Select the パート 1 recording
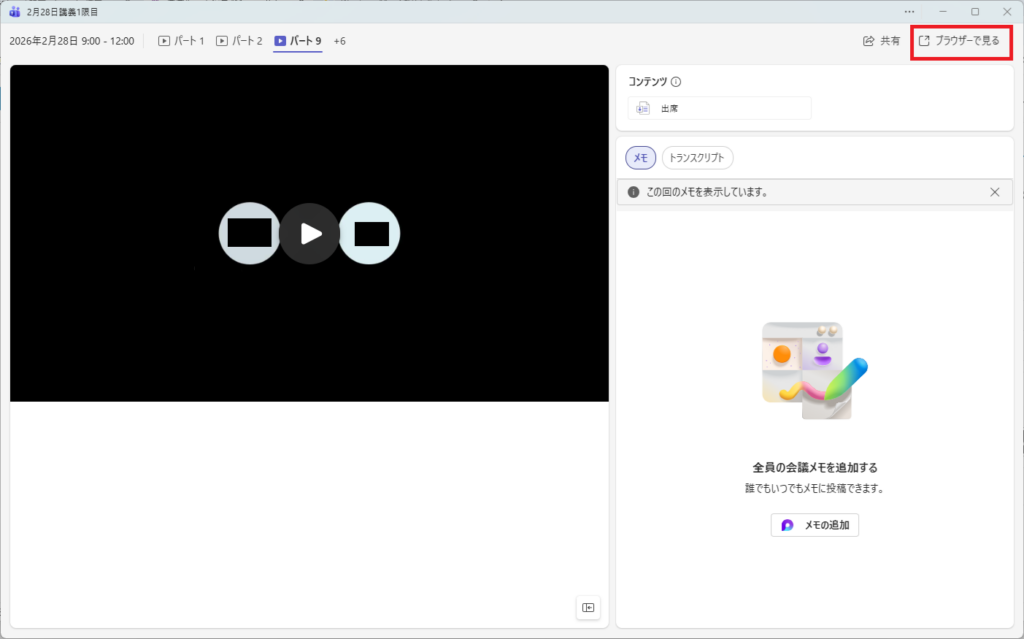The width and height of the screenshot is (1024, 639). [x=181, y=41]
